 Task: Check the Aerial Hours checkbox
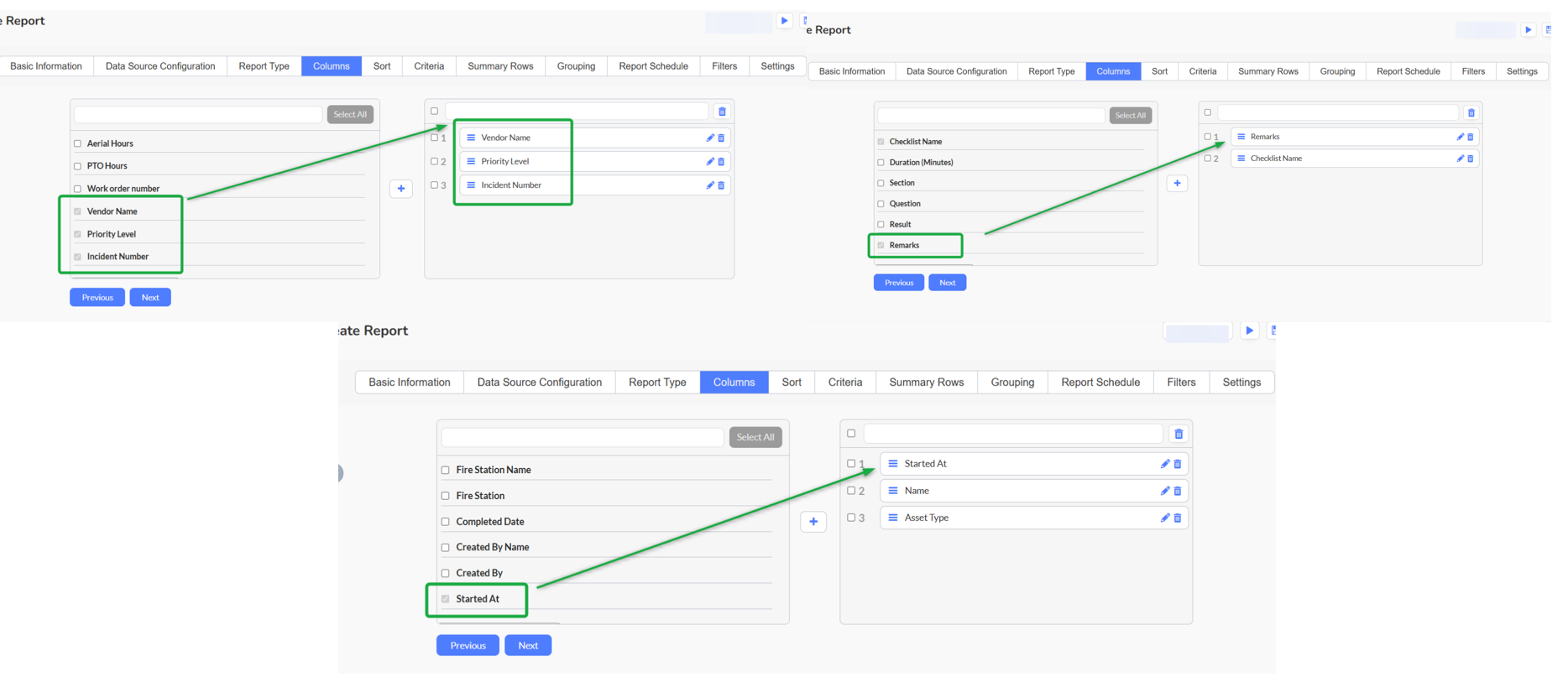click(x=78, y=143)
